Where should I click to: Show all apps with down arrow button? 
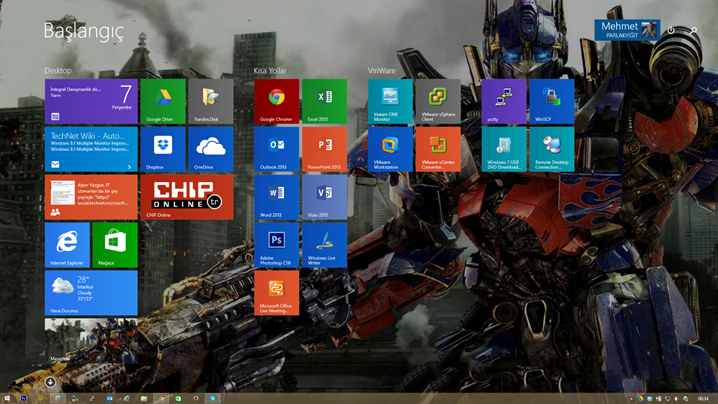click(50, 382)
